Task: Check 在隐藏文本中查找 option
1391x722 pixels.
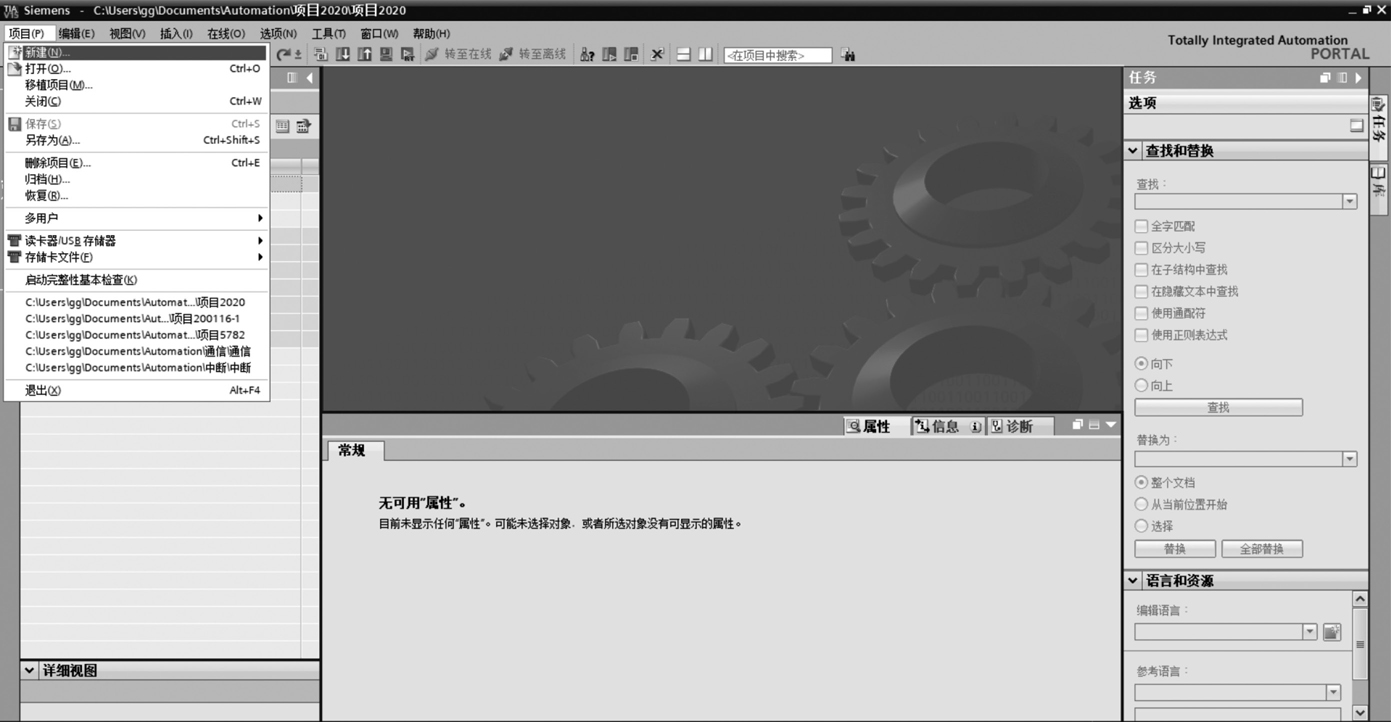Action: tap(1141, 292)
